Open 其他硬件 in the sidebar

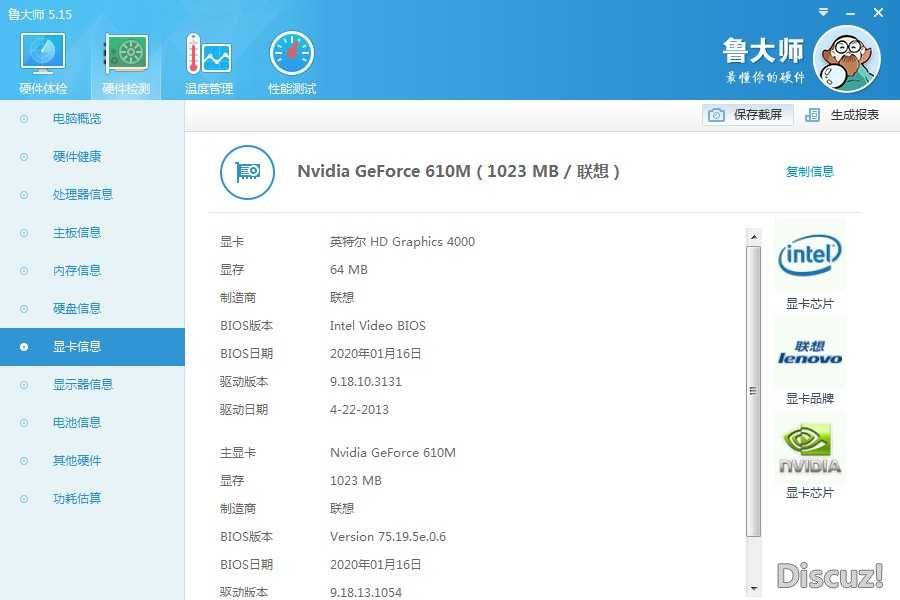click(92, 460)
